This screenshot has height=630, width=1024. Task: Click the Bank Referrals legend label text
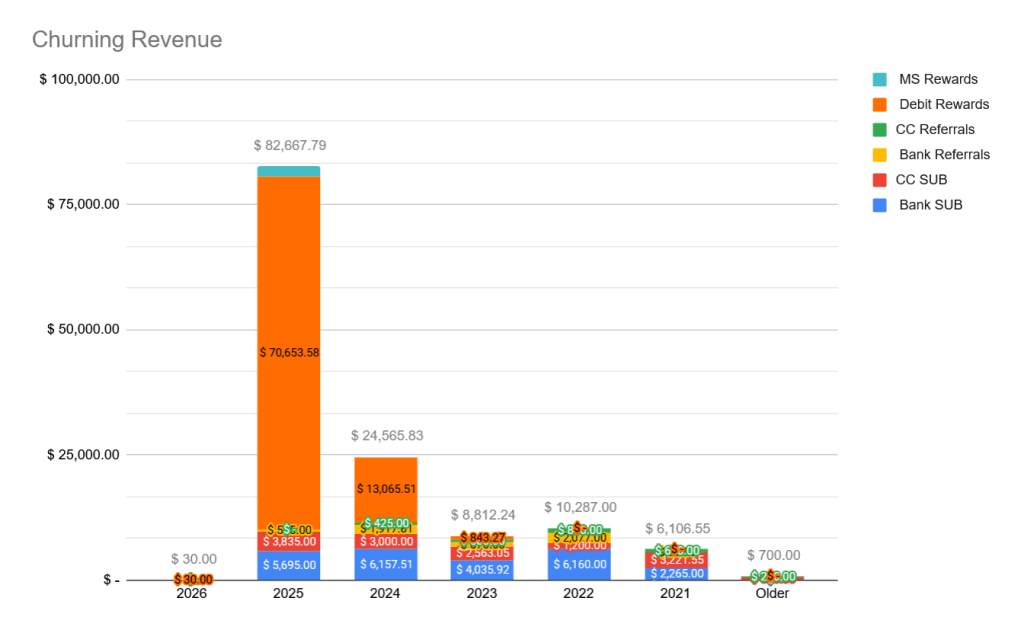(x=944, y=154)
